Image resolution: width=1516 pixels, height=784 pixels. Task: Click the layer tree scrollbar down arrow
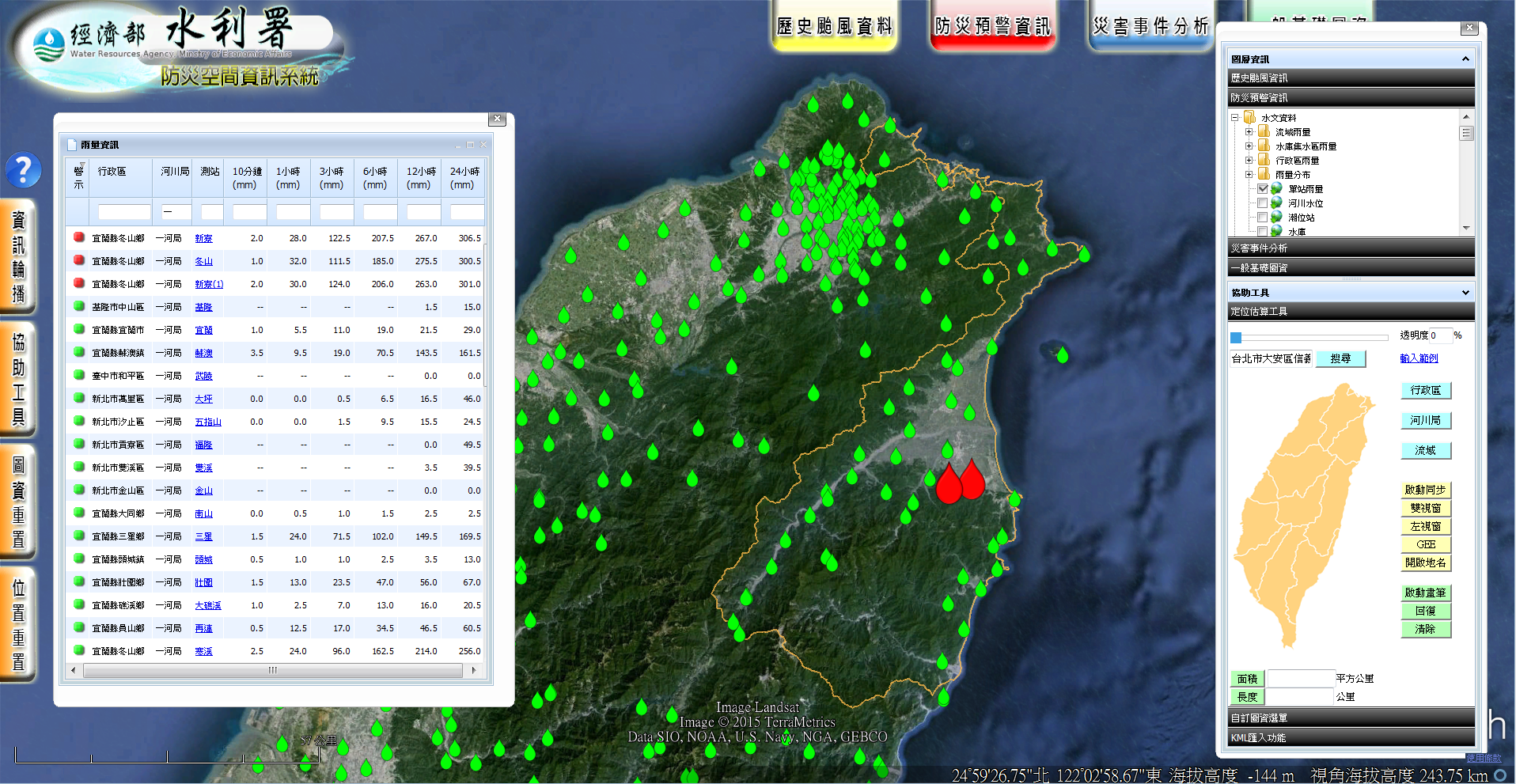[x=1466, y=228]
